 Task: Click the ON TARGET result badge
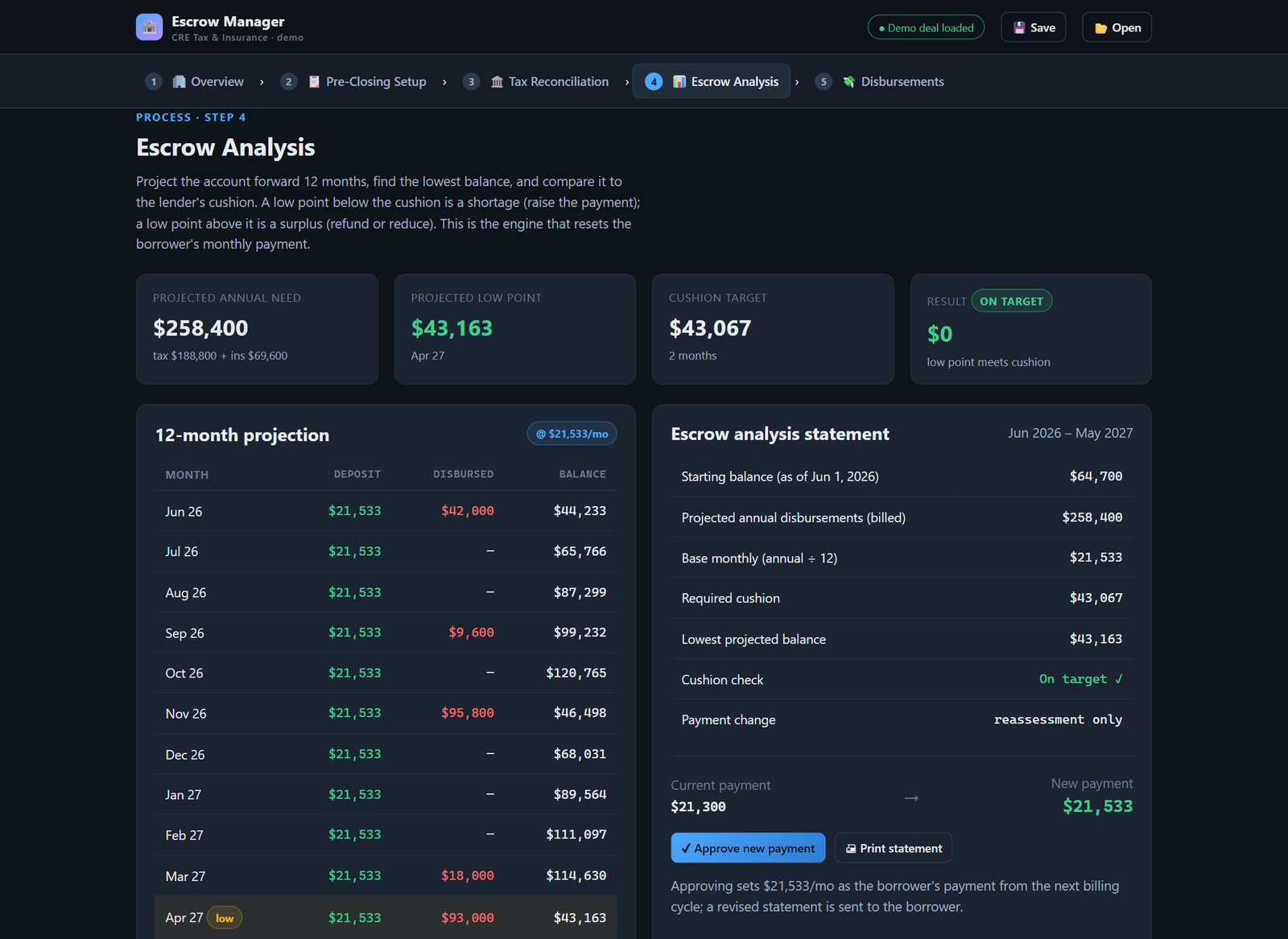[1012, 301]
